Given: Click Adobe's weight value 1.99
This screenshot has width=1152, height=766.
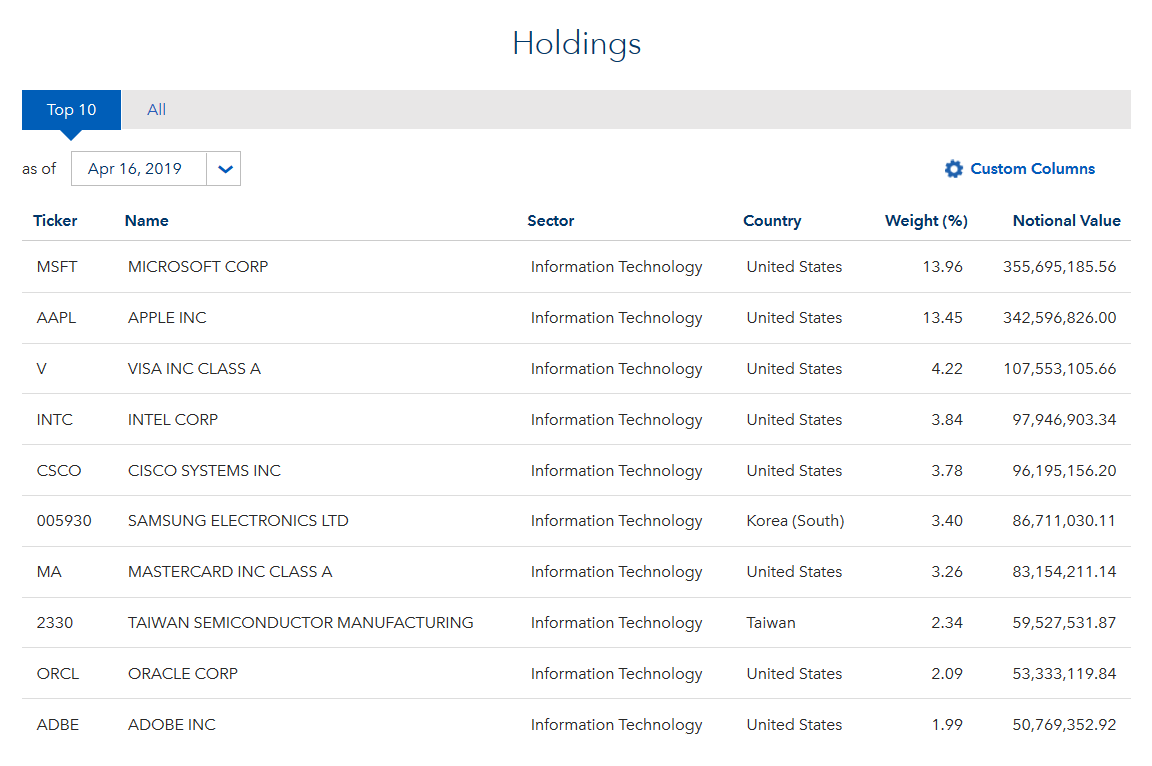Looking at the screenshot, I should (x=947, y=724).
